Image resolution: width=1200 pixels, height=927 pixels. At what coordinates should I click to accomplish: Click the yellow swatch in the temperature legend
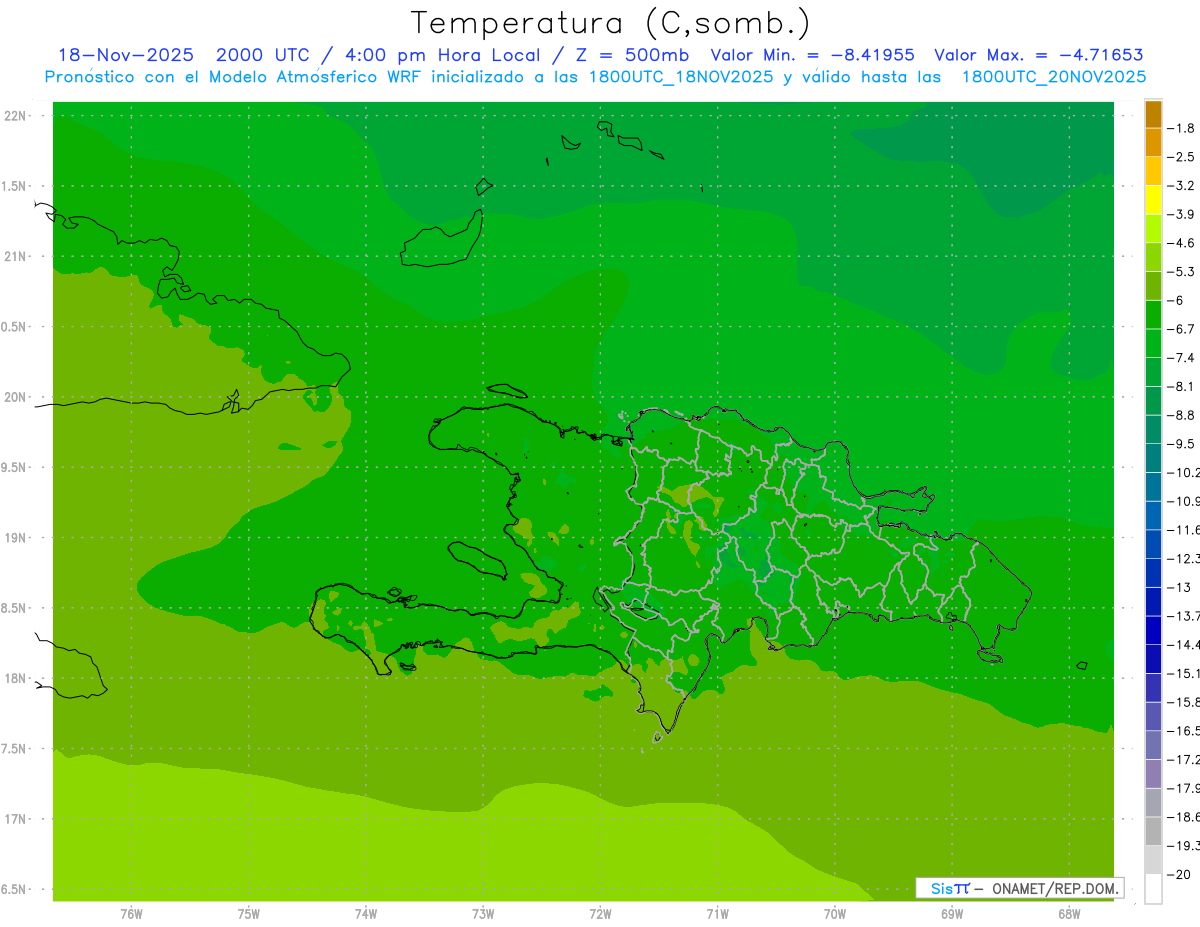1153,200
